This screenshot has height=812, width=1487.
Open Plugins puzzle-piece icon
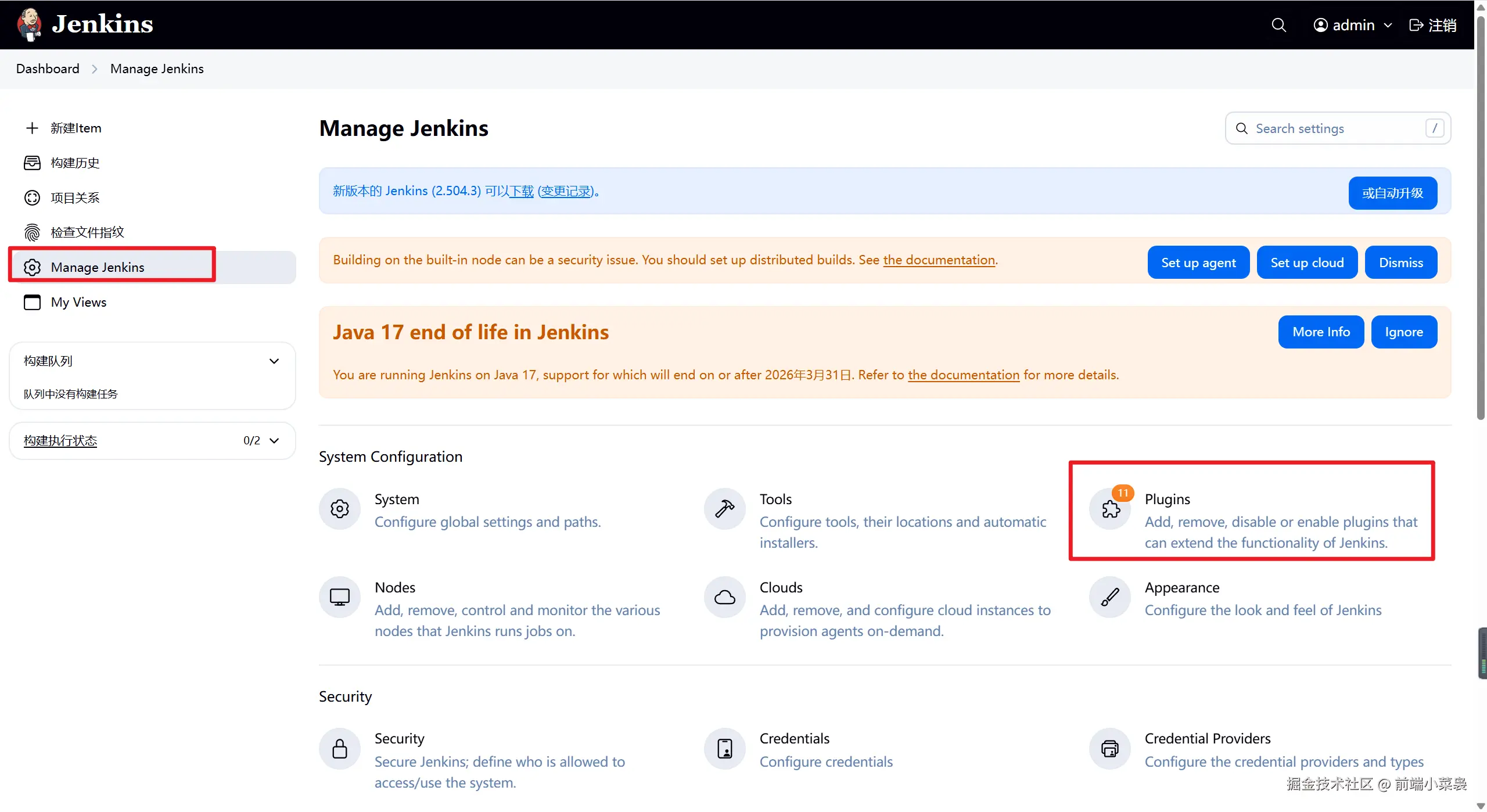tap(1111, 509)
